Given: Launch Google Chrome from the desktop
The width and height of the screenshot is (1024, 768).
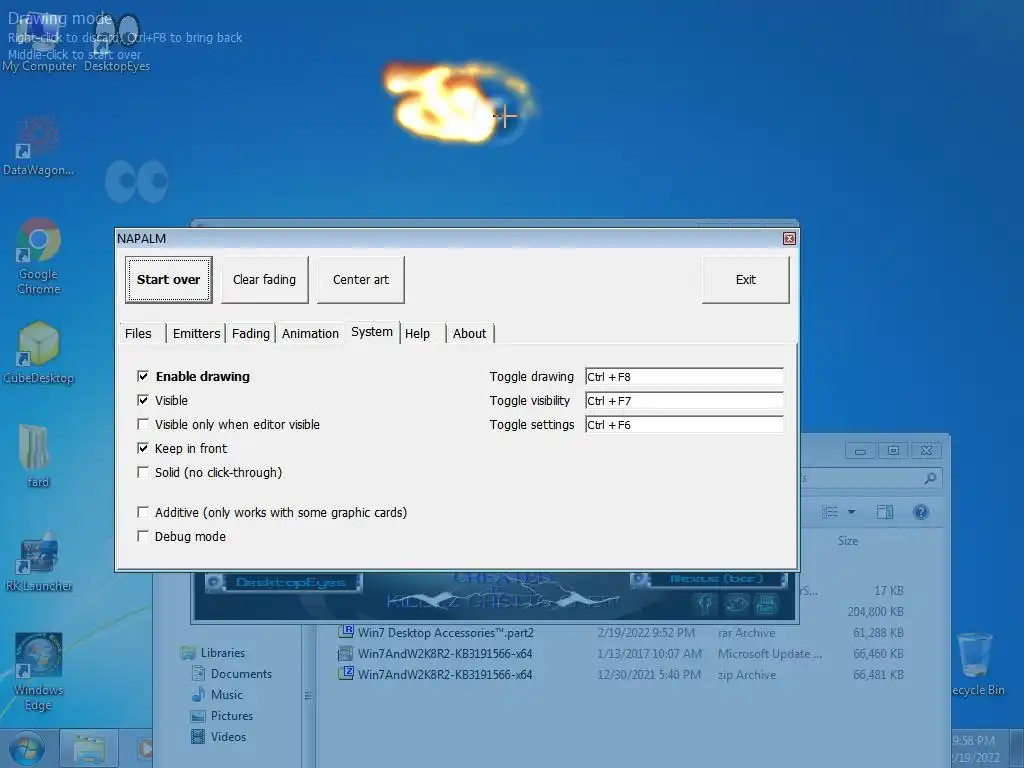Looking at the screenshot, I should pyautogui.click(x=39, y=256).
